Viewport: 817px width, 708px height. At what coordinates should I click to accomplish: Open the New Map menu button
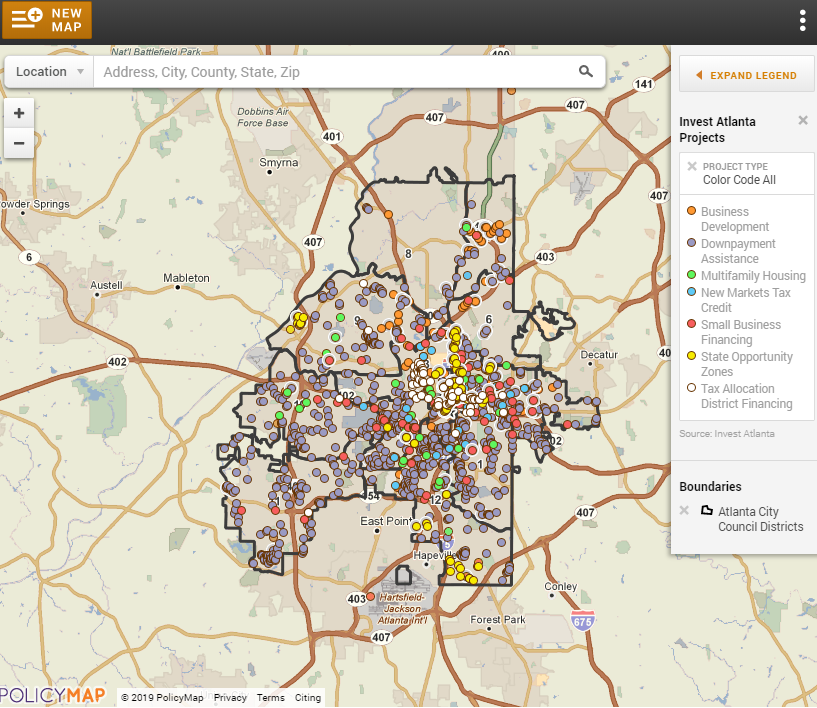coord(47,20)
